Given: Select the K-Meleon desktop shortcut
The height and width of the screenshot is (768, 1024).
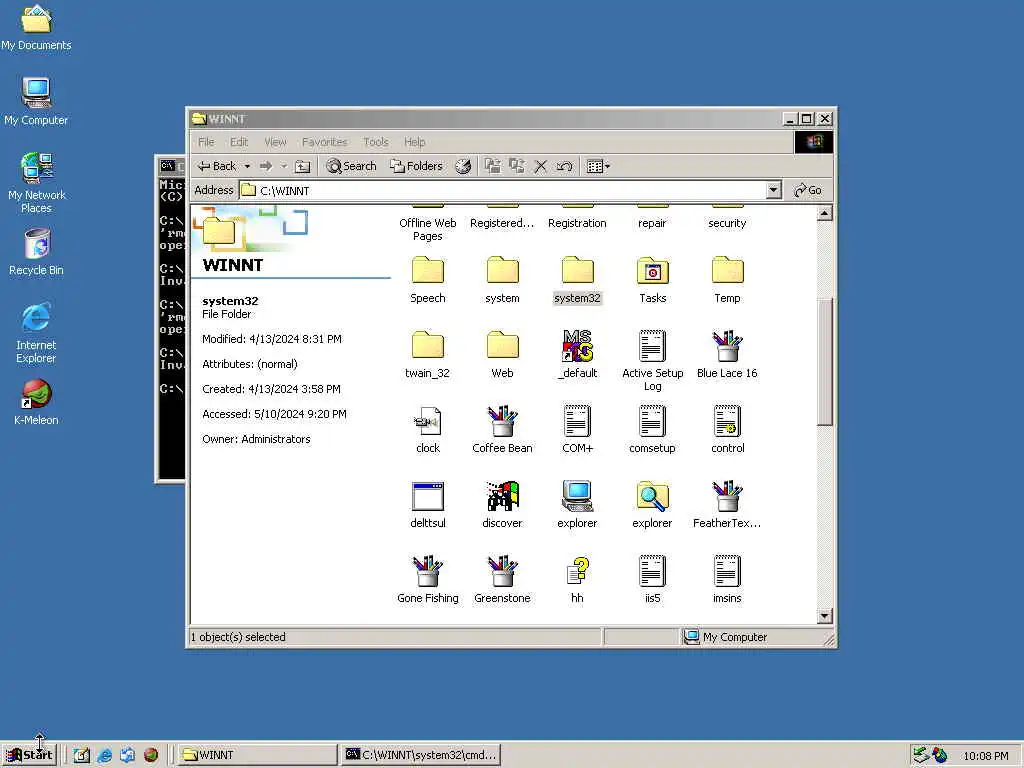Looking at the screenshot, I should pyautogui.click(x=37, y=402).
